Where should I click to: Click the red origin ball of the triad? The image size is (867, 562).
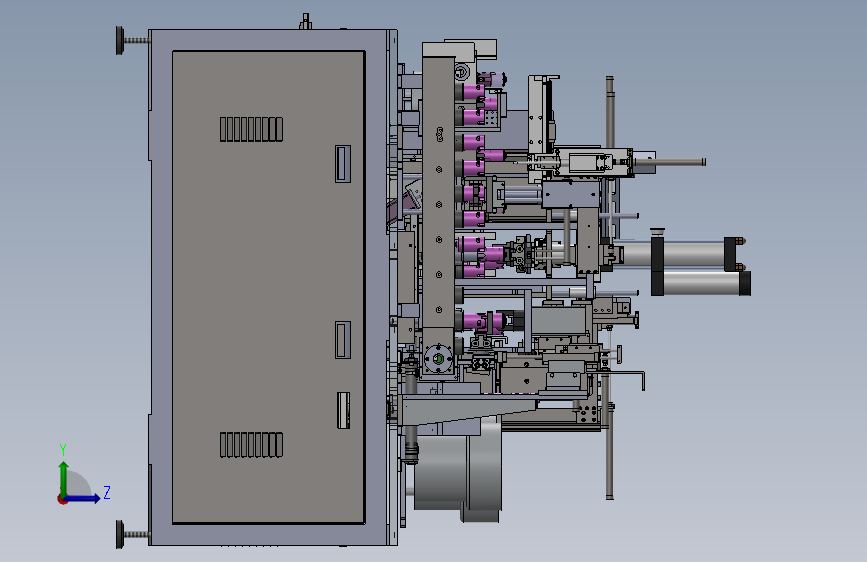[62, 499]
